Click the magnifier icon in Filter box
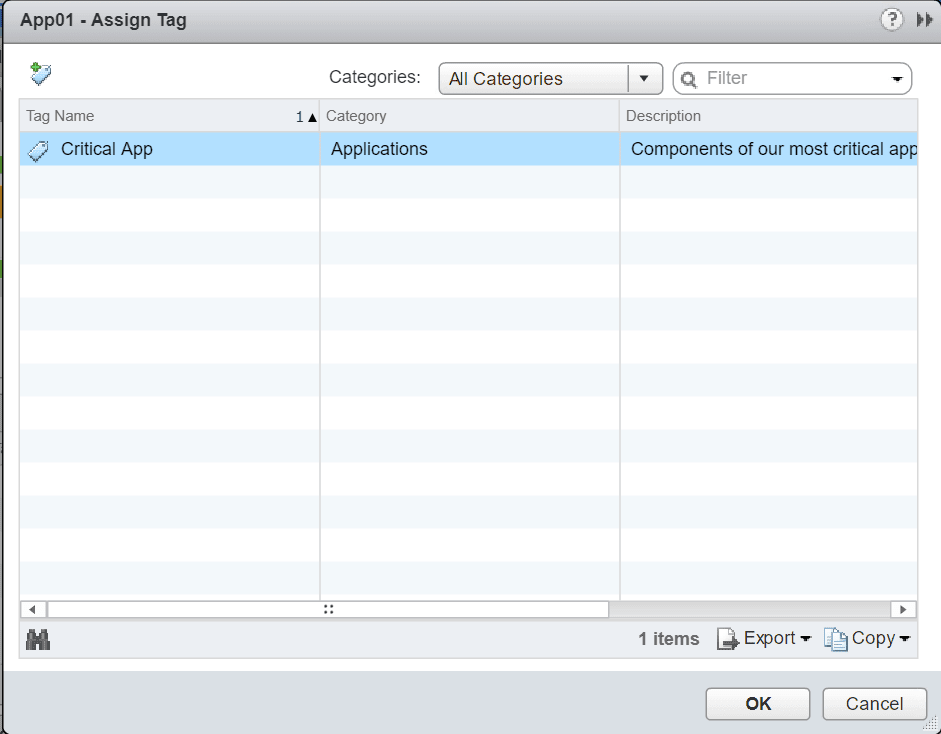The width and height of the screenshot is (941, 734). [688, 79]
